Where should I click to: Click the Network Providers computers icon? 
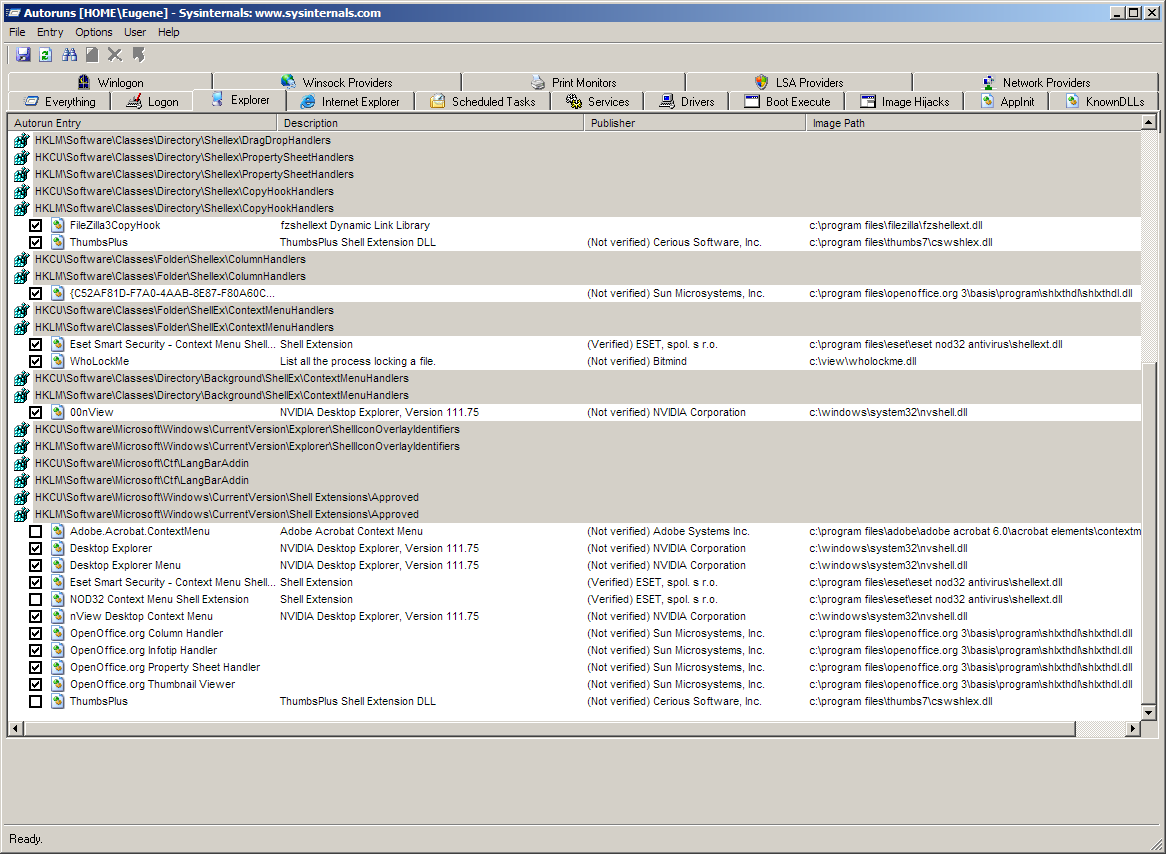[x=988, y=82]
